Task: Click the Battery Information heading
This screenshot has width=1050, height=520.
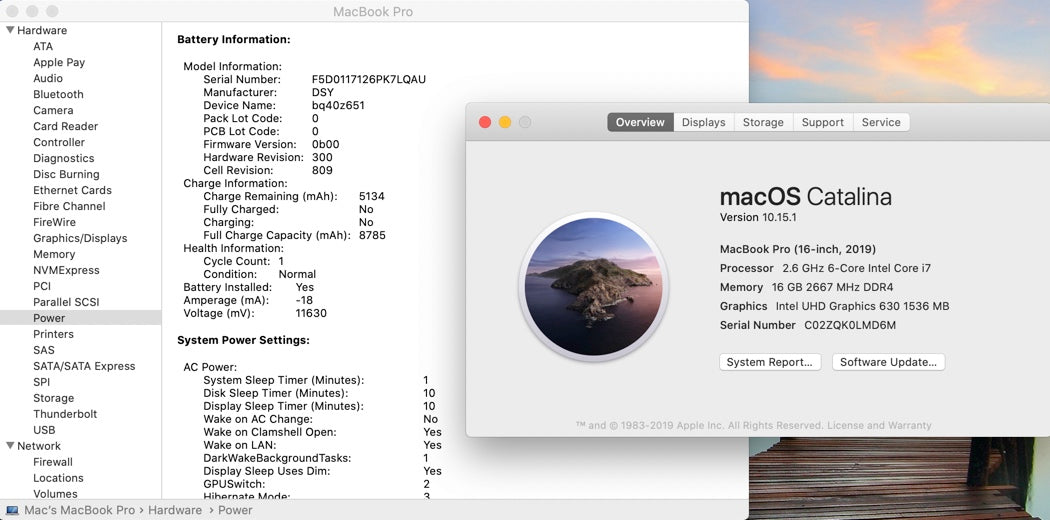Action: click(x=234, y=39)
